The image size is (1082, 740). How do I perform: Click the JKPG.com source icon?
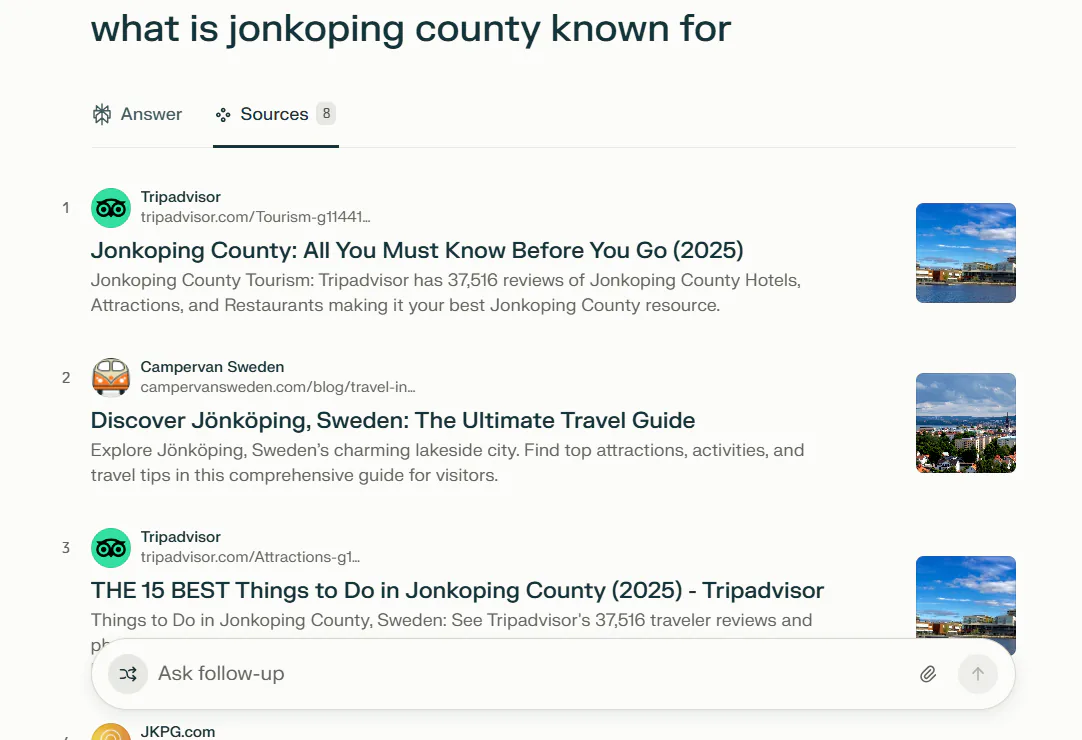click(x=110, y=732)
